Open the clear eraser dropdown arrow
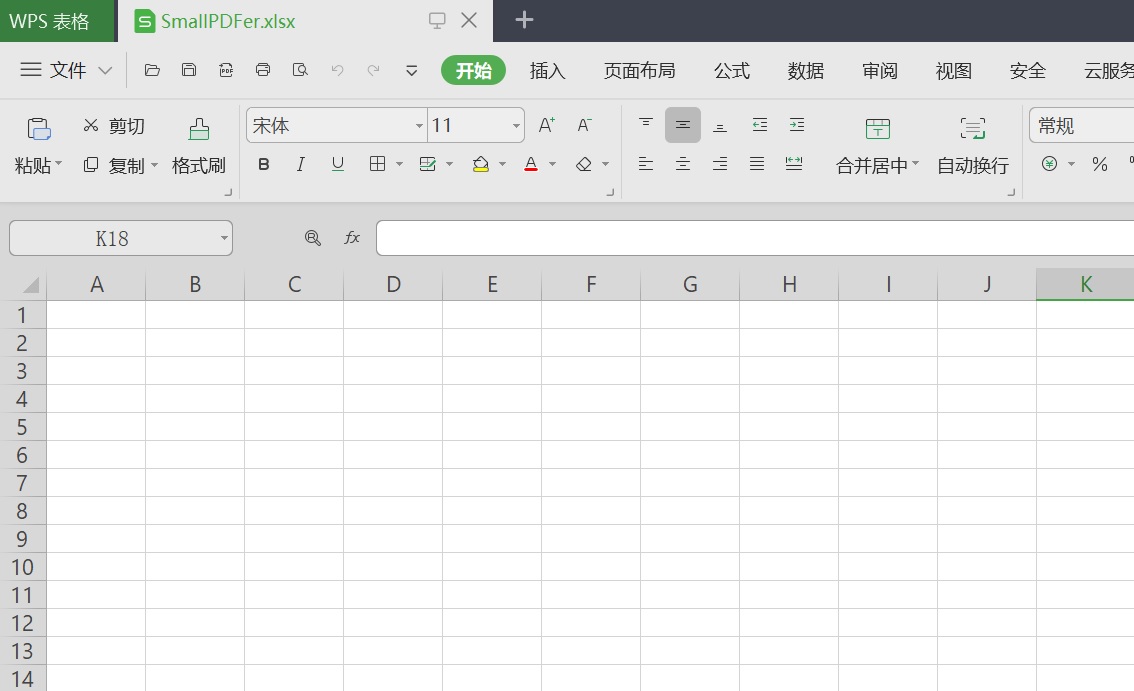The image size is (1134, 691). click(605, 164)
